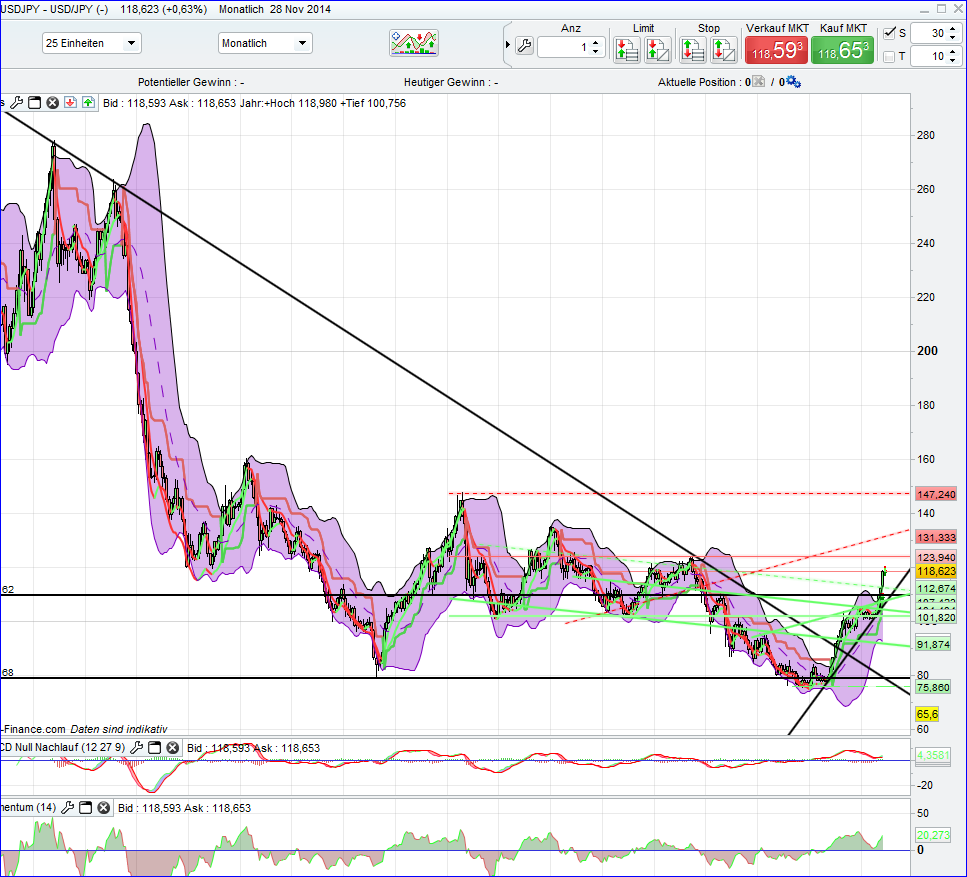Open position settings gear next to Aktuelle Position

791,82
